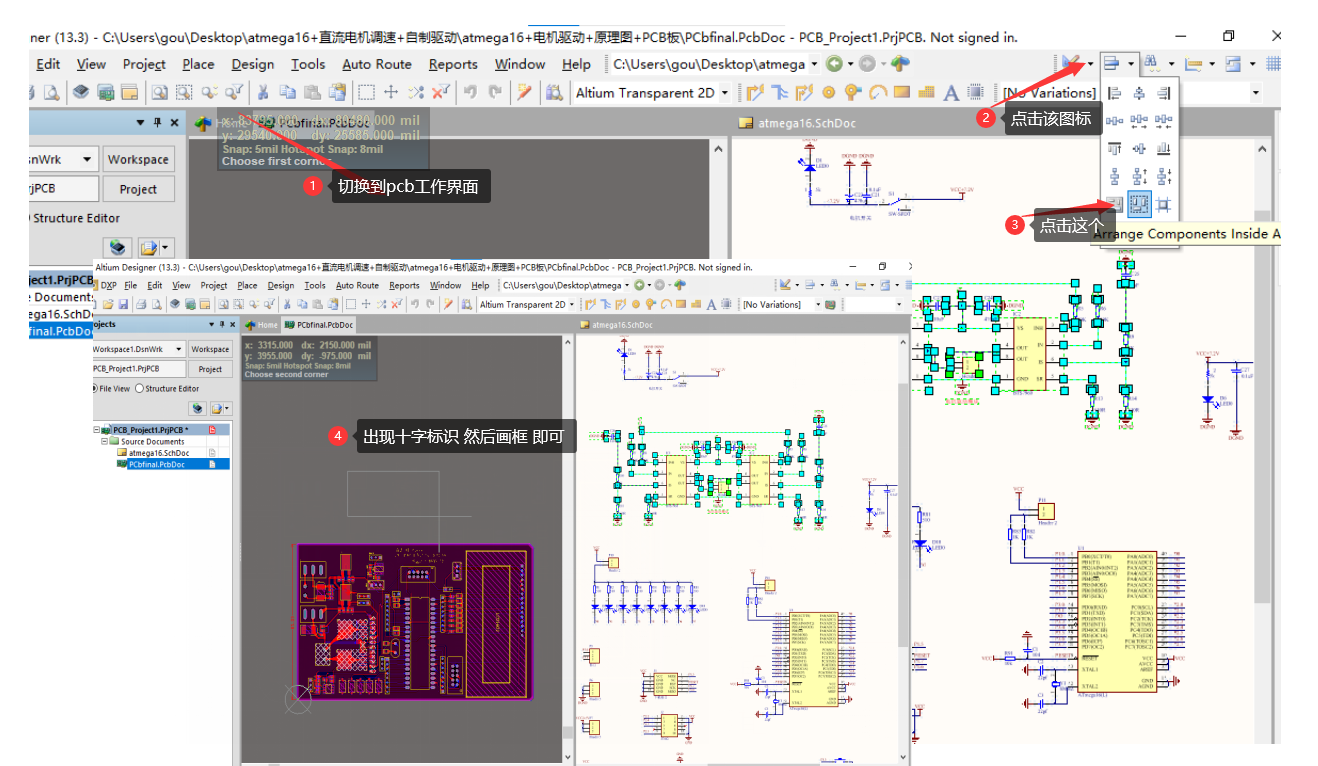Select File View radio button in inset window
The image size is (1318, 766).
pos(94,388)
